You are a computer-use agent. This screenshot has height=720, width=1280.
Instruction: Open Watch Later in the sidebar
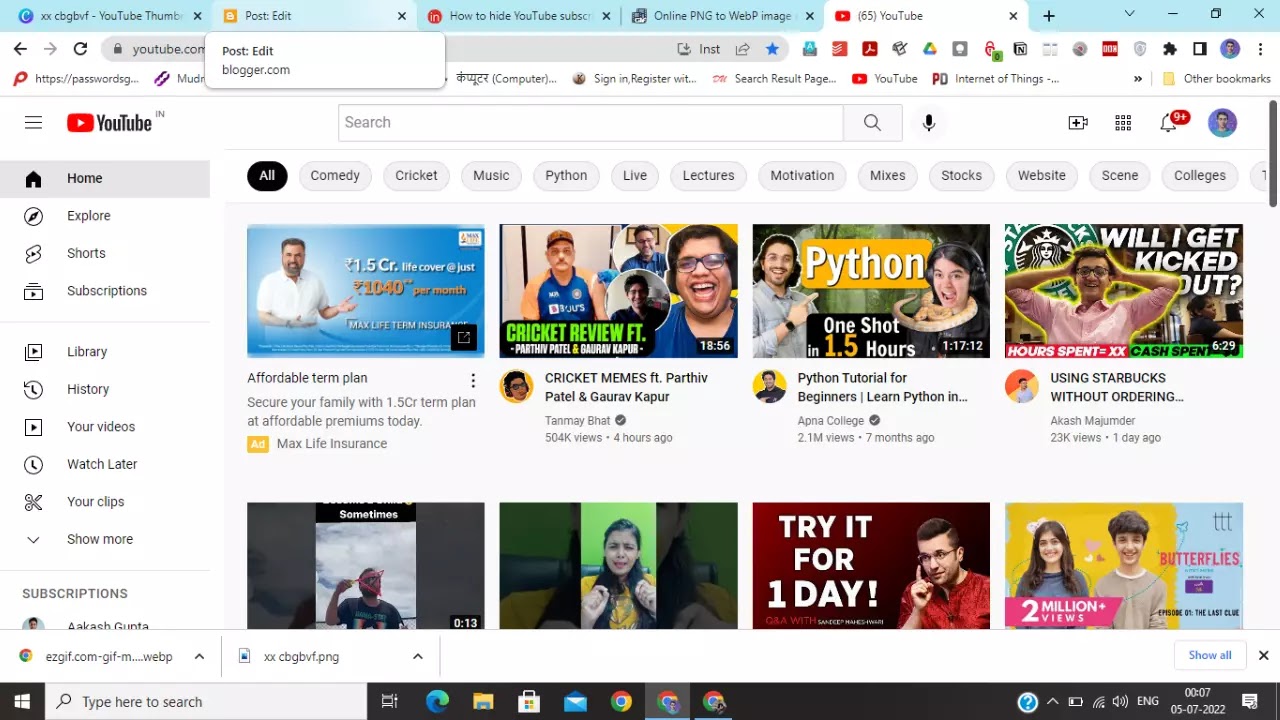tap(105, 464)
